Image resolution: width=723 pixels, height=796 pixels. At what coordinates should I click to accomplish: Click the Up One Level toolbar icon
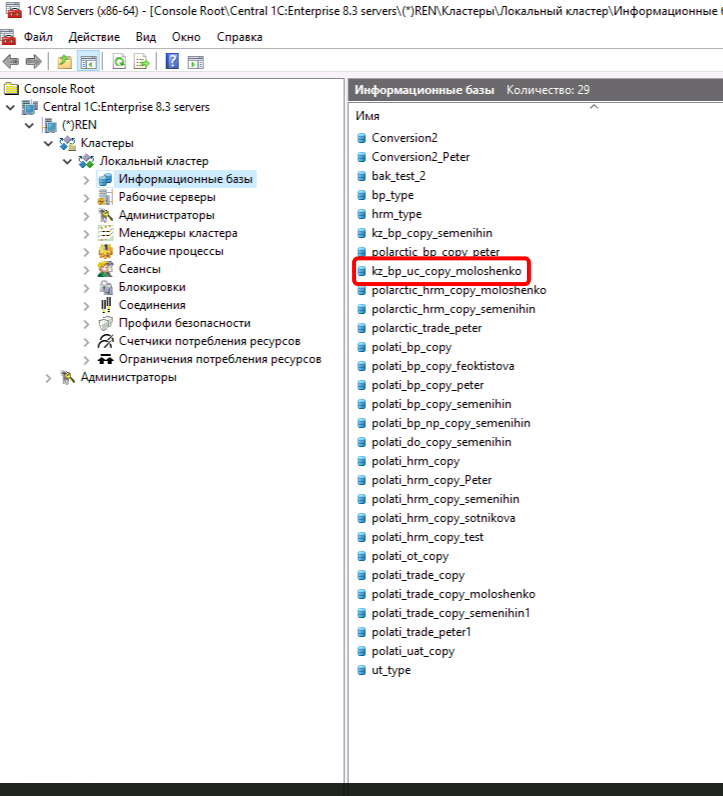(x=65, y=62)
